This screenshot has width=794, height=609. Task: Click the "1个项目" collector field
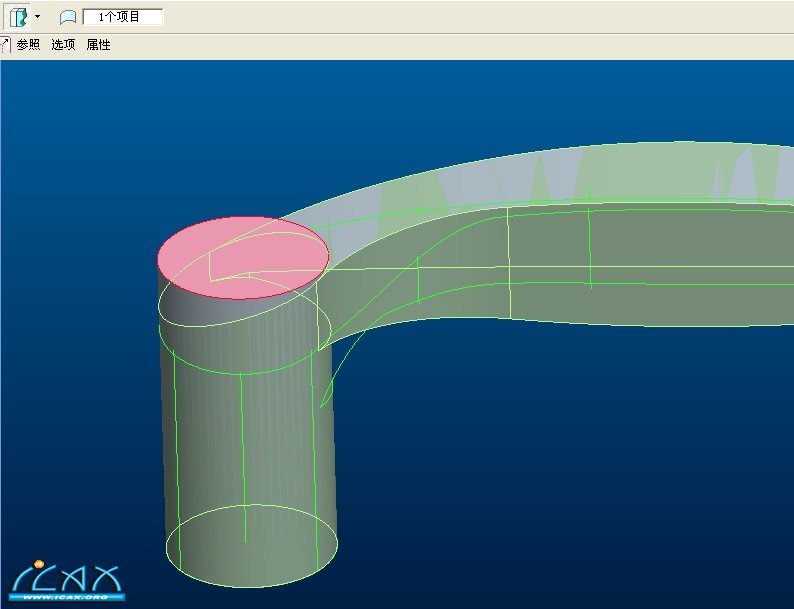click(122, 17)
